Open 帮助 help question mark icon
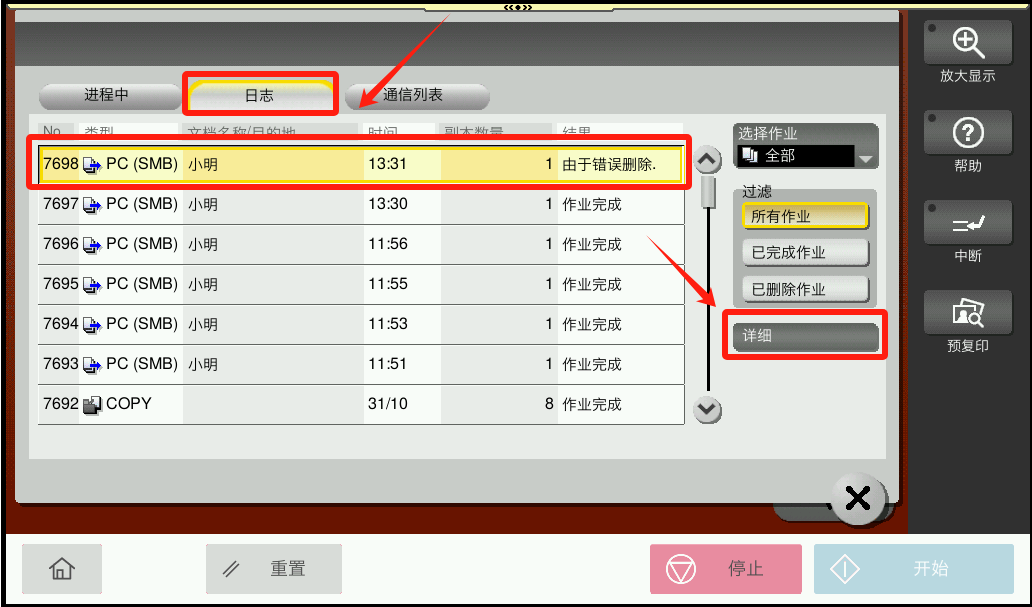Screen dimensions: 1032x607 pyautogui.click(x=967, y=133)
